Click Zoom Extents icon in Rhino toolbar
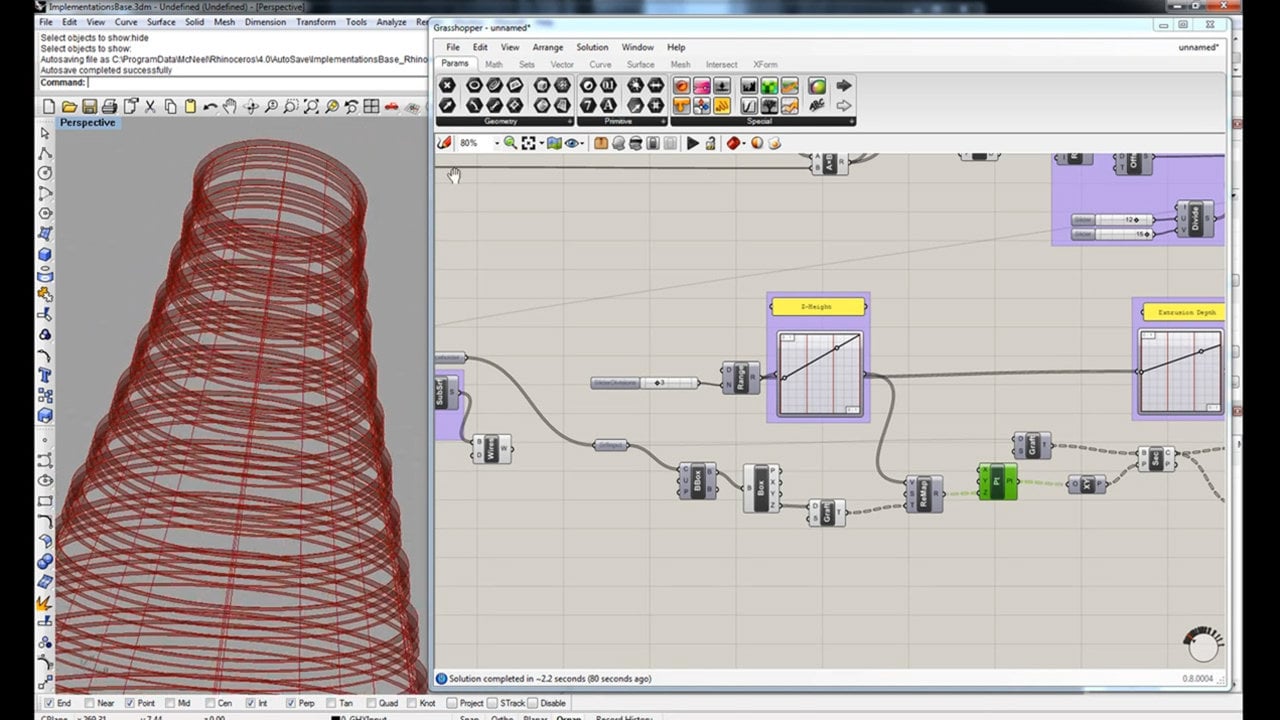The width and height of the screenshot is (1280, 720). click(311, 107)
